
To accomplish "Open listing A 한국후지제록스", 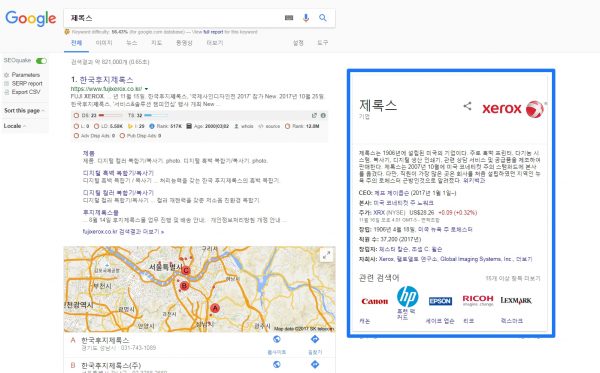I will (105, 340).
